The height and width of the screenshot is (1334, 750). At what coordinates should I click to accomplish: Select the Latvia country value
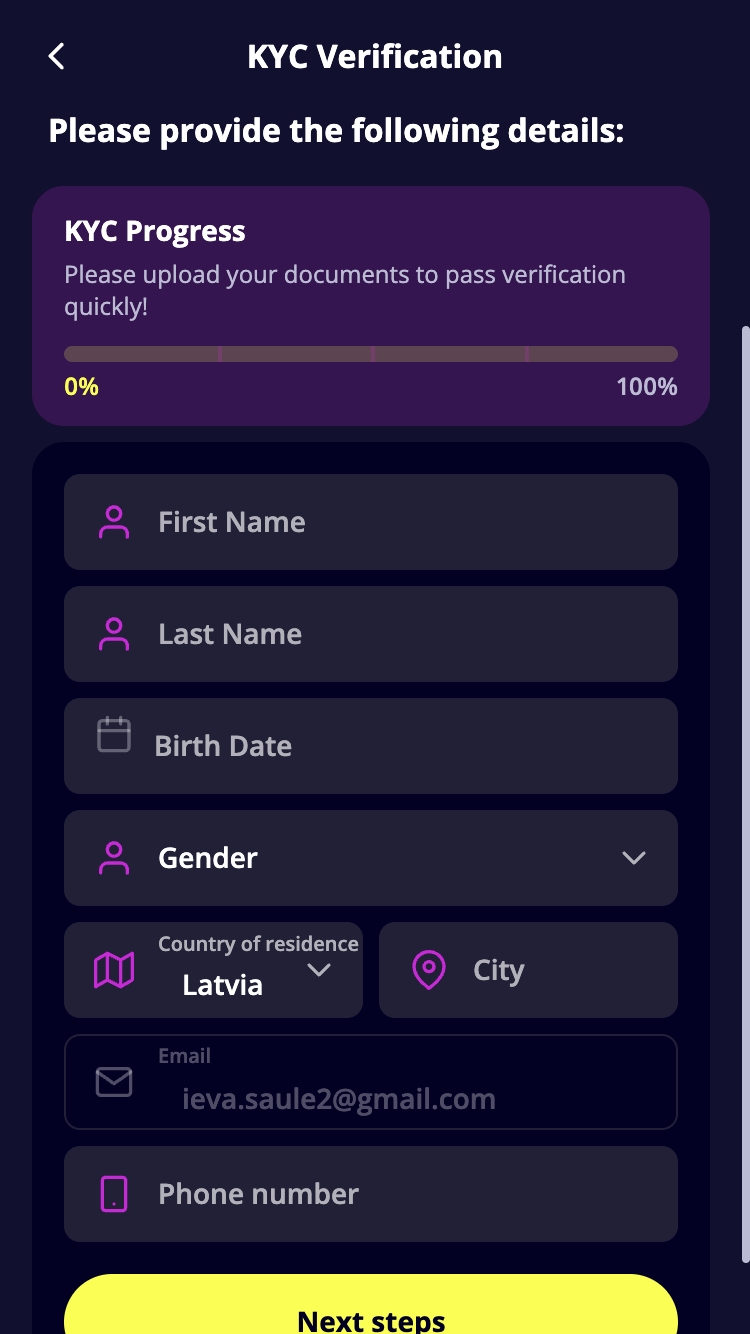tap(223, 985)
